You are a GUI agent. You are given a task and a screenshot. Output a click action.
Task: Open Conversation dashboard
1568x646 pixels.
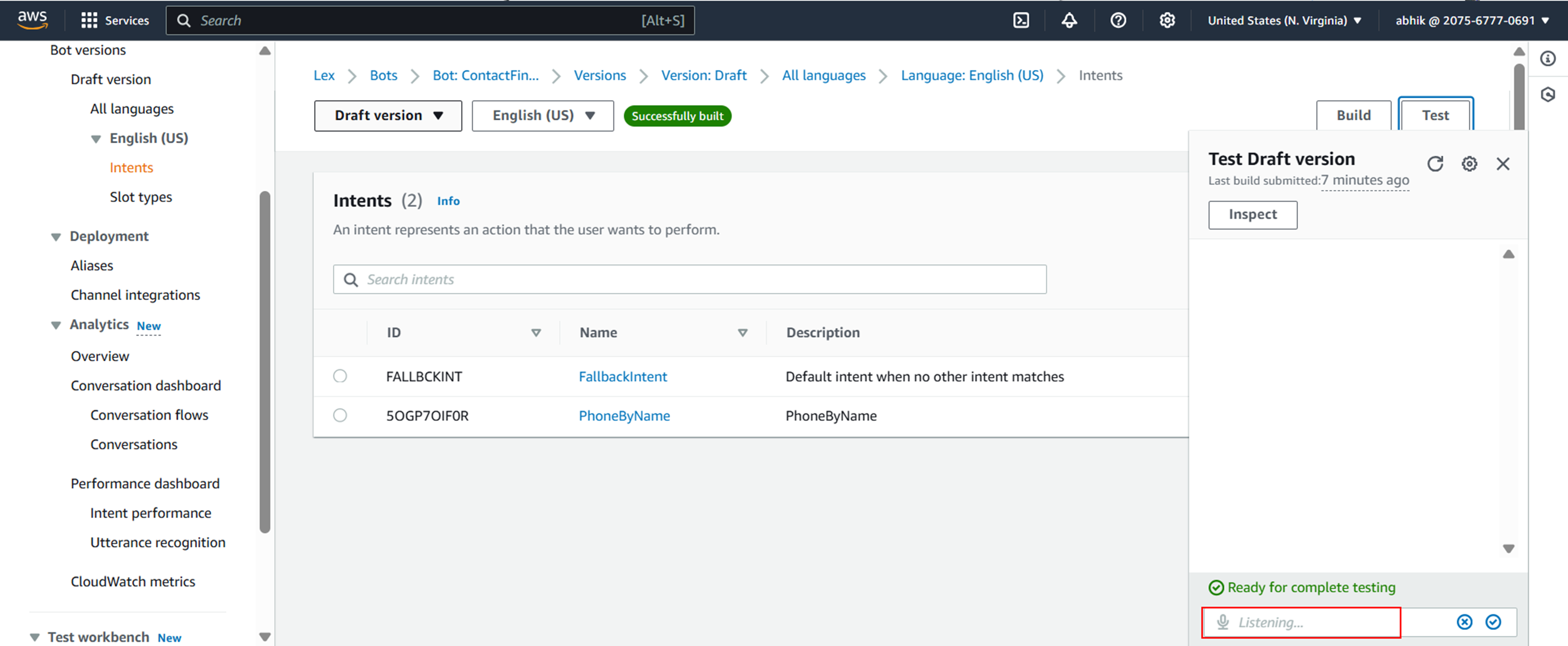click(x=145, y=385)
